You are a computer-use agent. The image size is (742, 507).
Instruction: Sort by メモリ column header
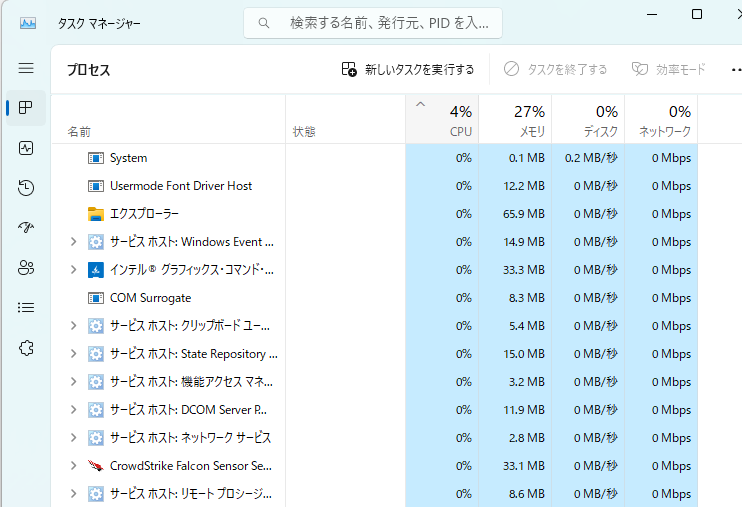tap(515, 119)
